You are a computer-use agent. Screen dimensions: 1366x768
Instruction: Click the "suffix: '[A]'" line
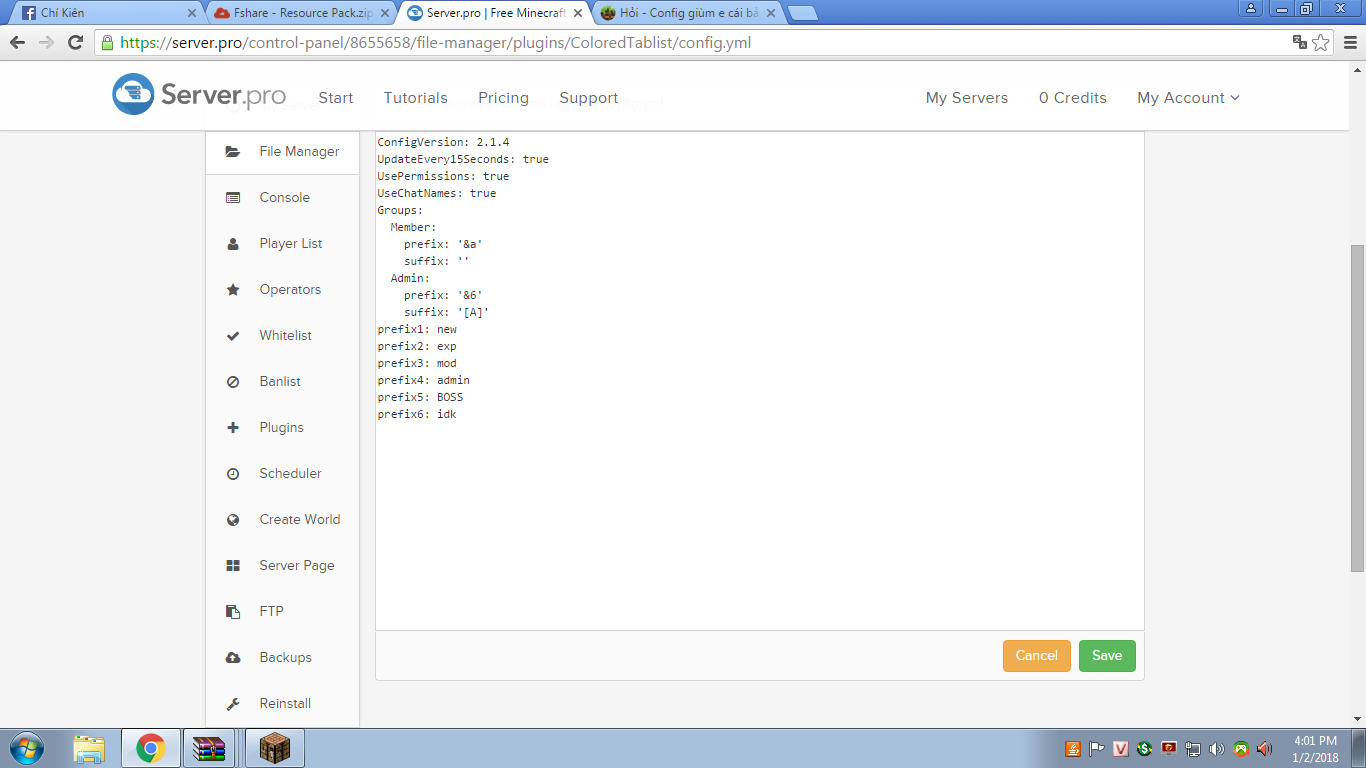point(447,312)
